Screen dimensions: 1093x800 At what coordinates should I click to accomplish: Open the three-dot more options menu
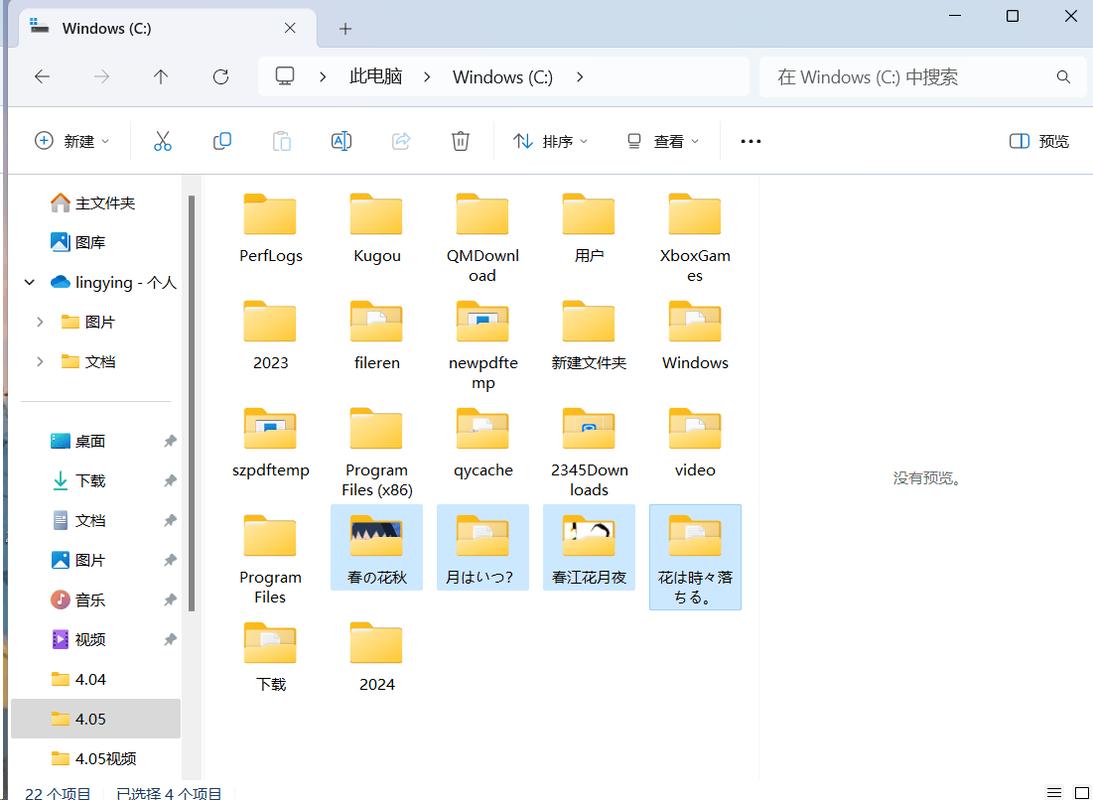click(x=751, y=141)
